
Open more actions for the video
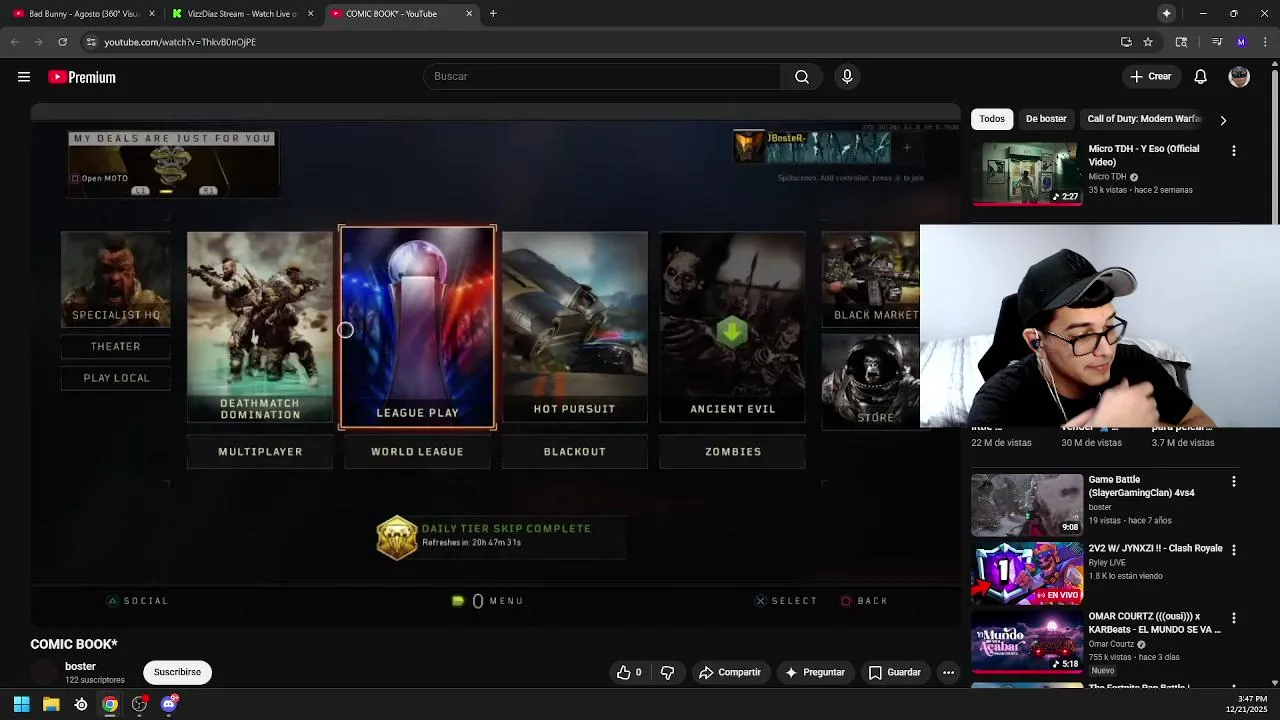(948, 672)
